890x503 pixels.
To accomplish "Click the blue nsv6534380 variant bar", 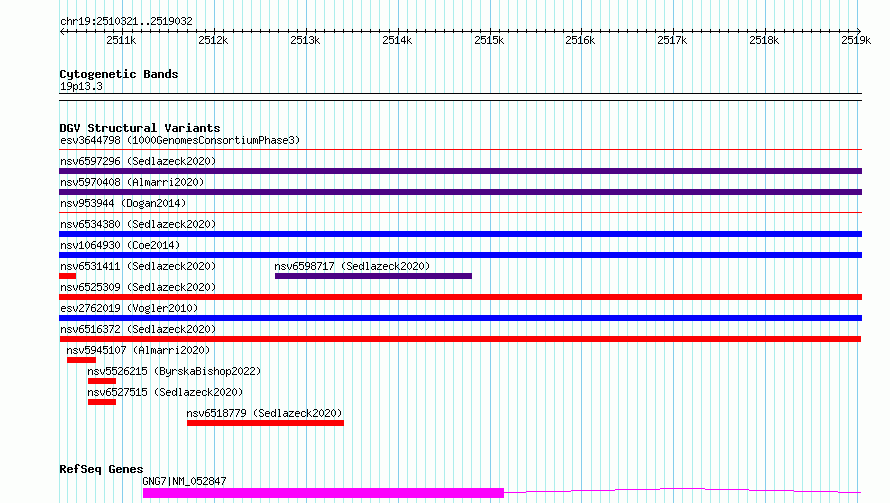I will tap(460, 234).
